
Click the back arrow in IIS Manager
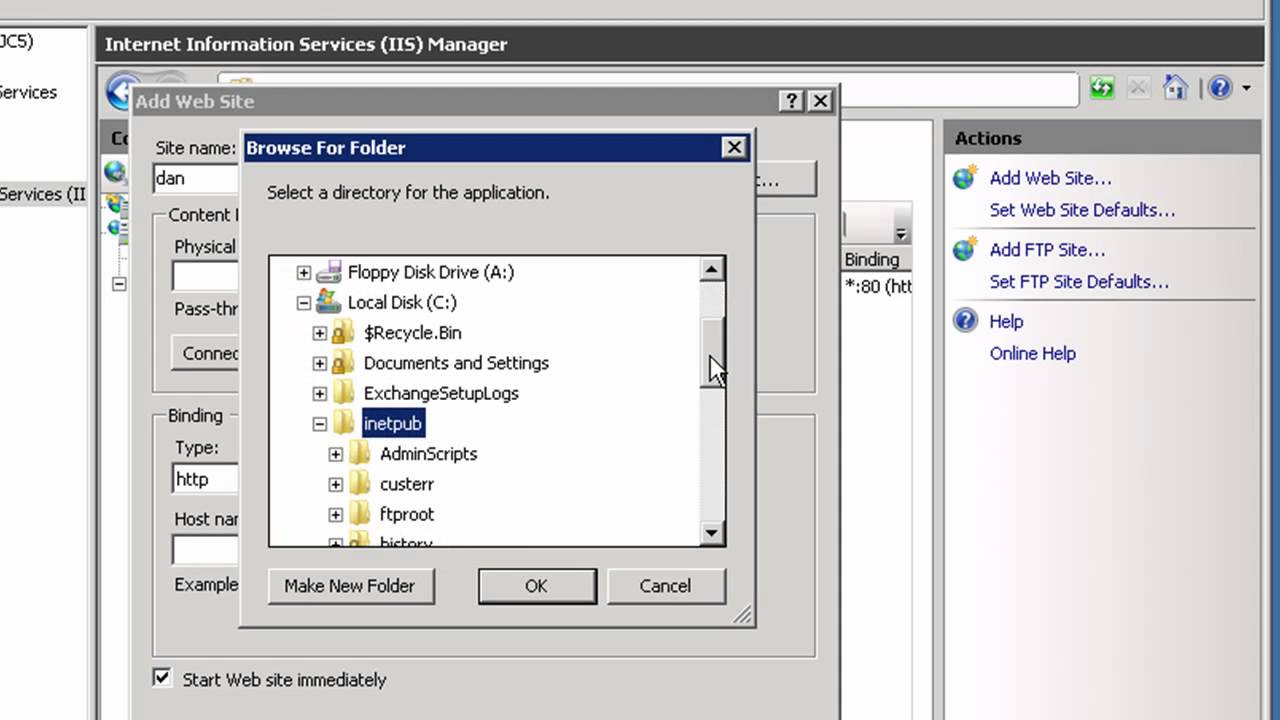pos(119,90)
